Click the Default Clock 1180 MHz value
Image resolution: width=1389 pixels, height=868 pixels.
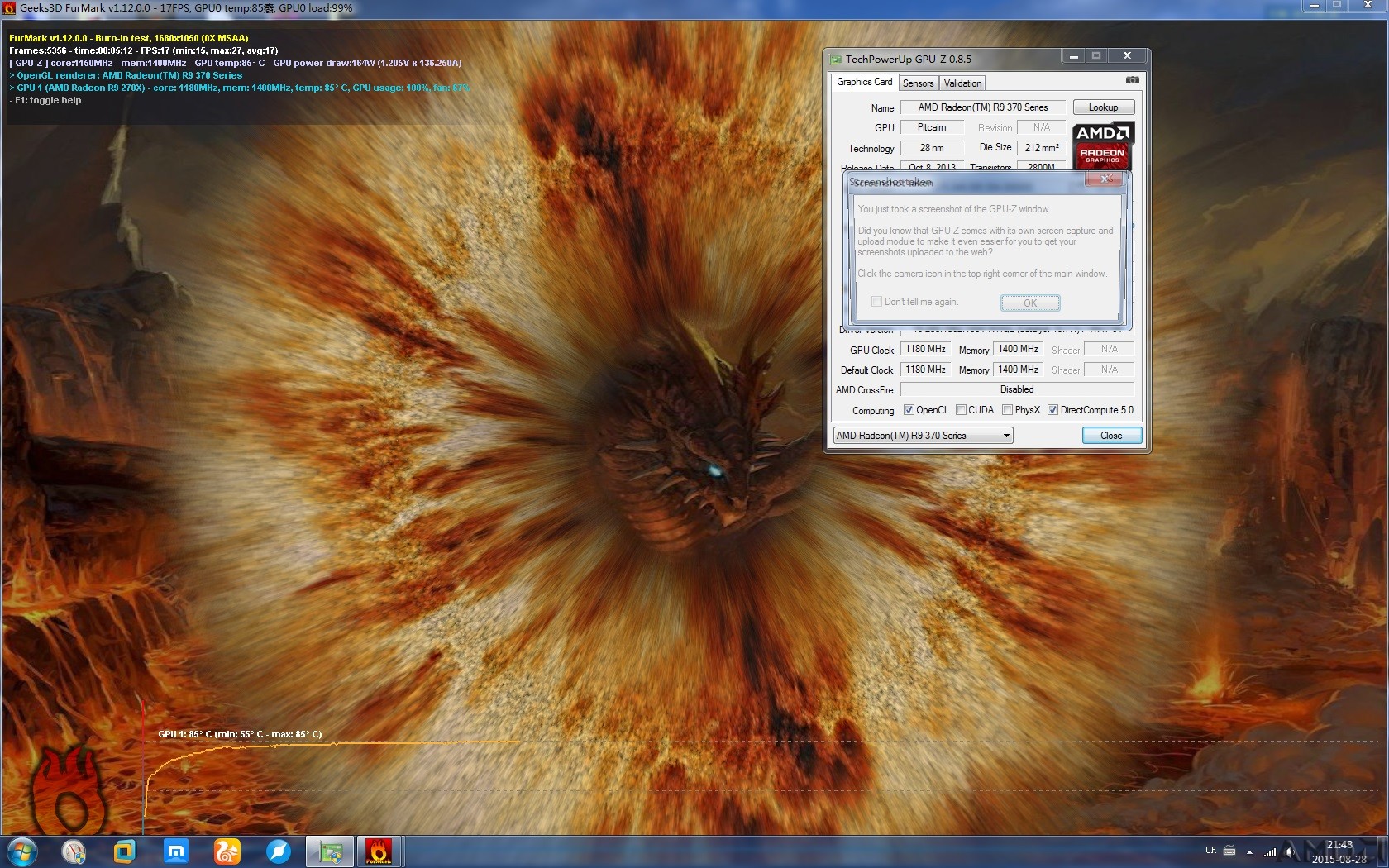[925, 370]
